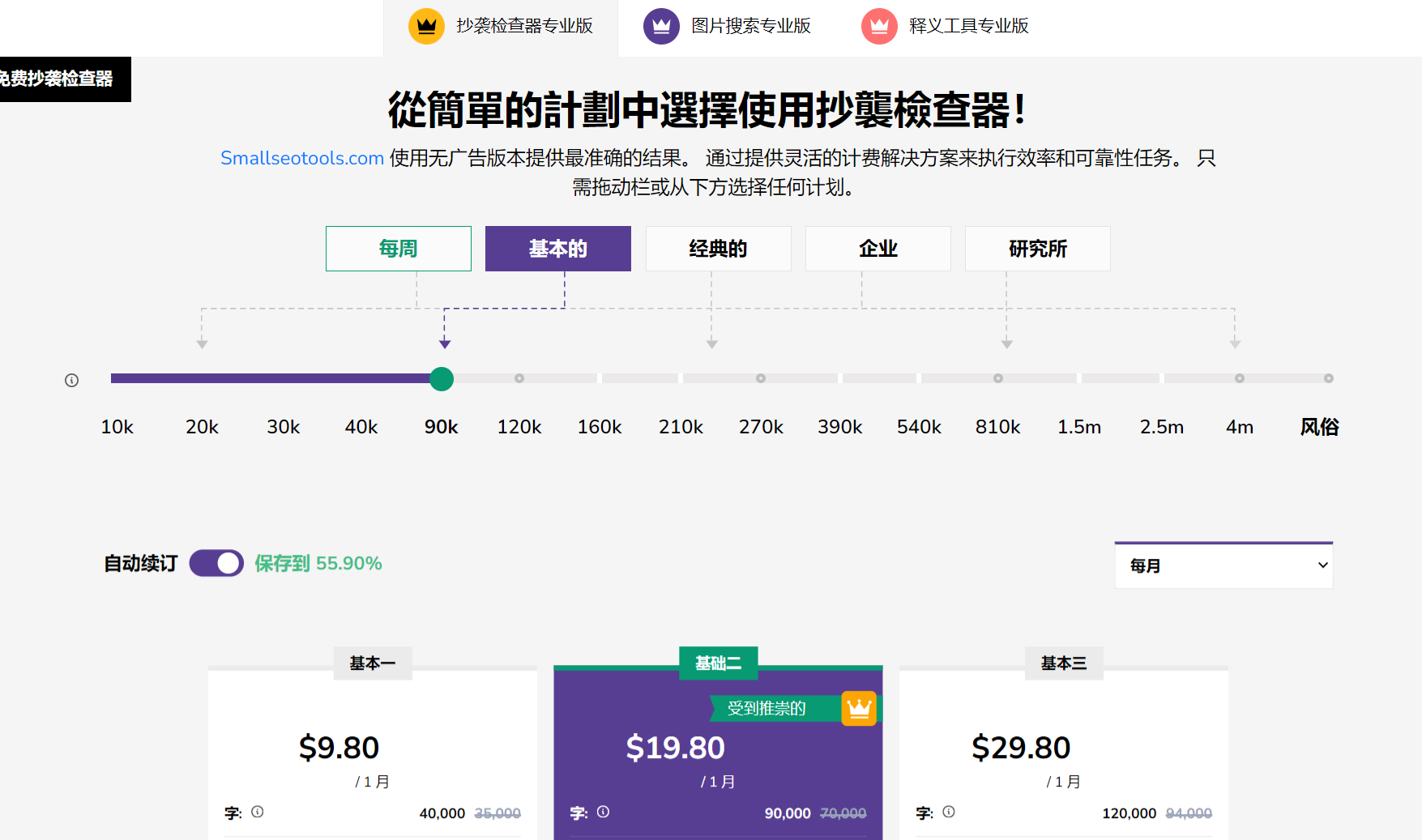Choose the 研究所 plan tab
1422x840 pixels.
(x=1037, y=249)
